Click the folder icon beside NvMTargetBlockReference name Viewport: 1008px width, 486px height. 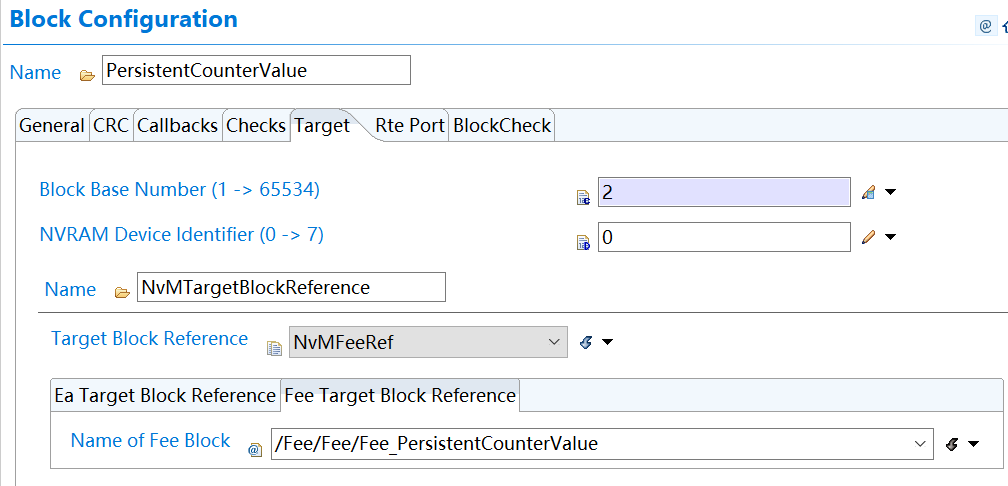tap(122, 292)
